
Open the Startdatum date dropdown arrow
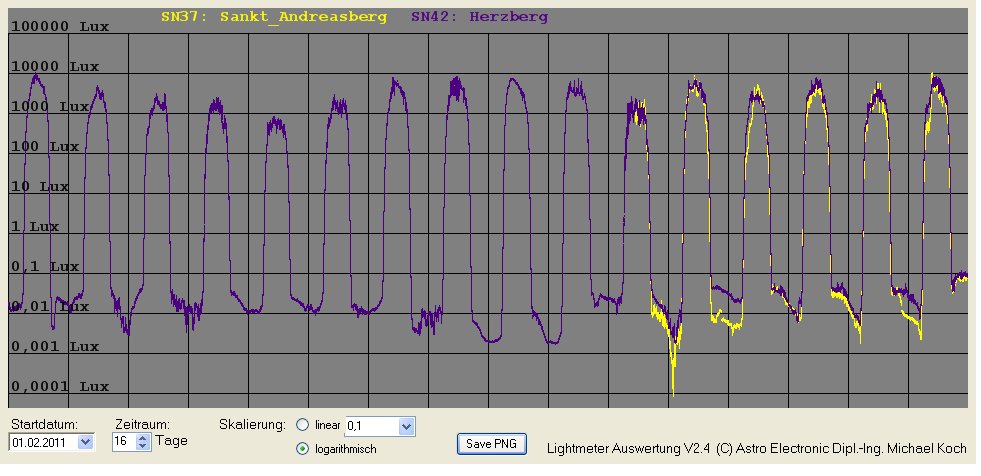[86, 442]
